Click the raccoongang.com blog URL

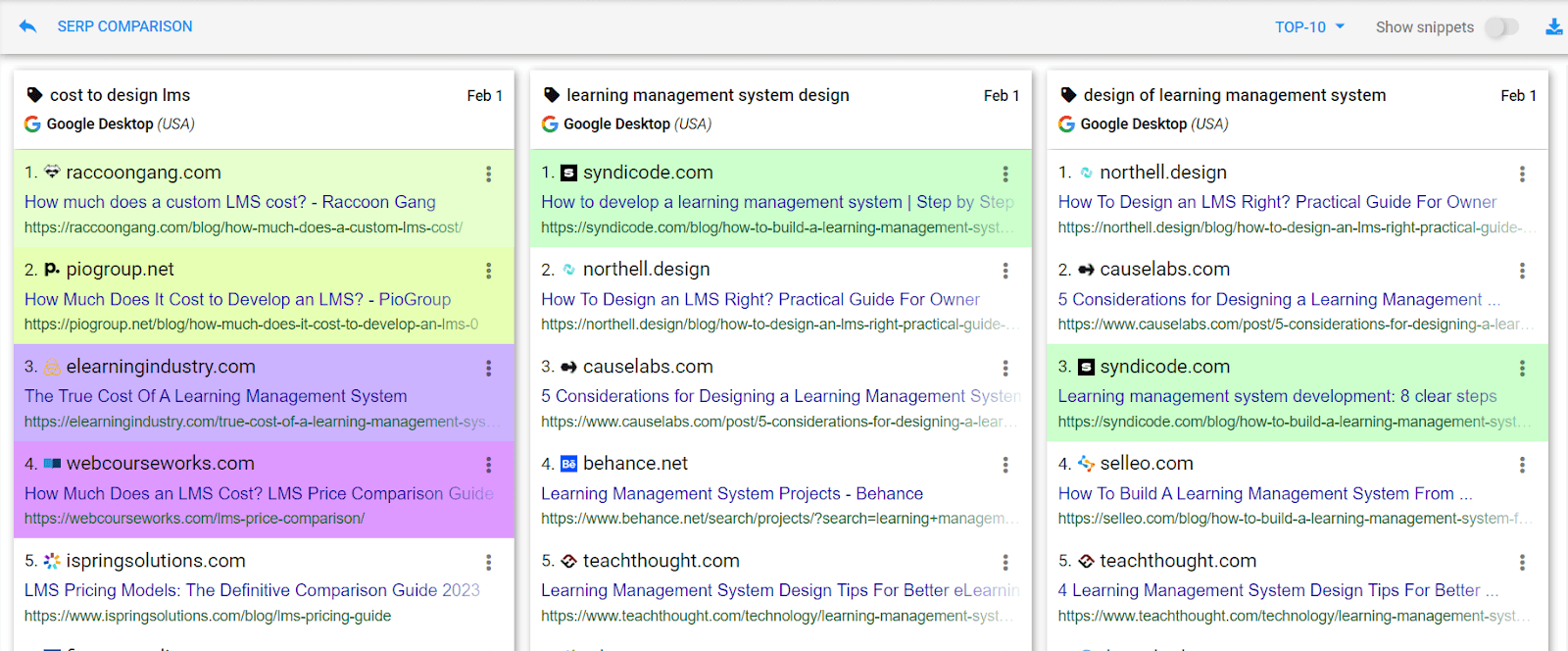pyautogui.click(x=243, y=227)
